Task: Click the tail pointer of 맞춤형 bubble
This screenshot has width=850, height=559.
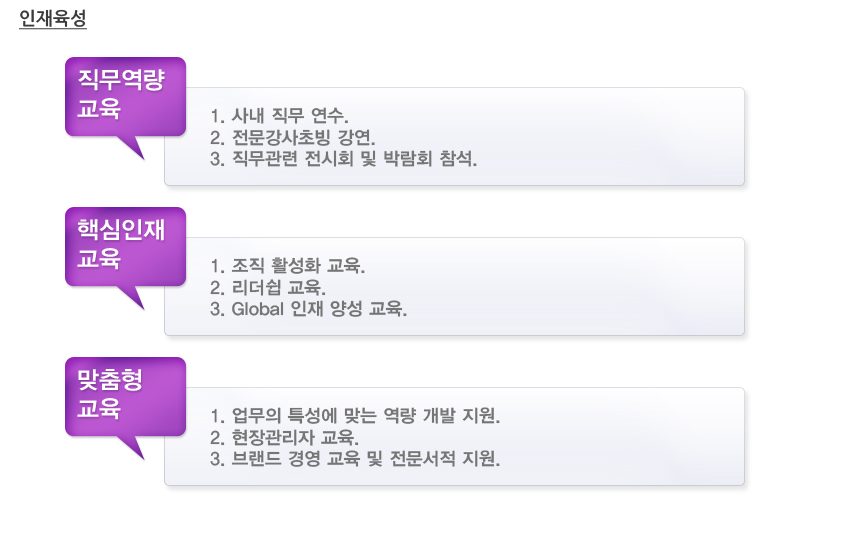Action: click(133, 447)
